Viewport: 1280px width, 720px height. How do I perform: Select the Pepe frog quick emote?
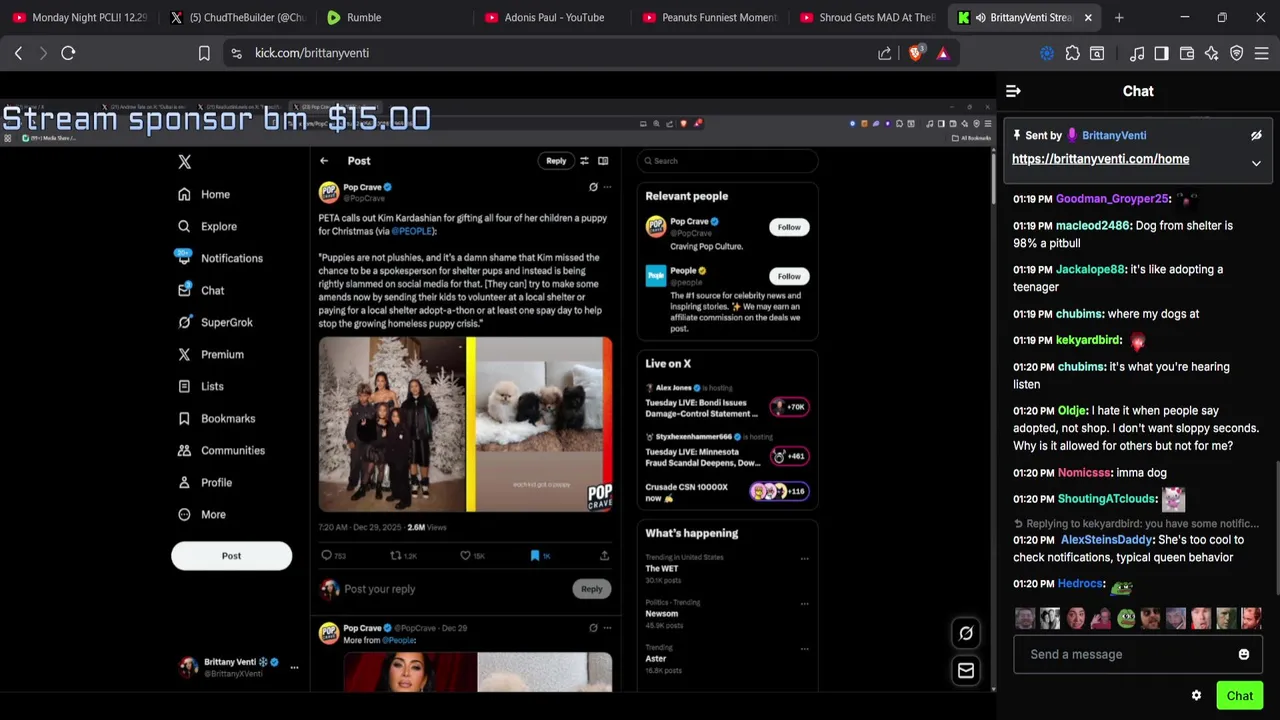(x=1126, y=618)
